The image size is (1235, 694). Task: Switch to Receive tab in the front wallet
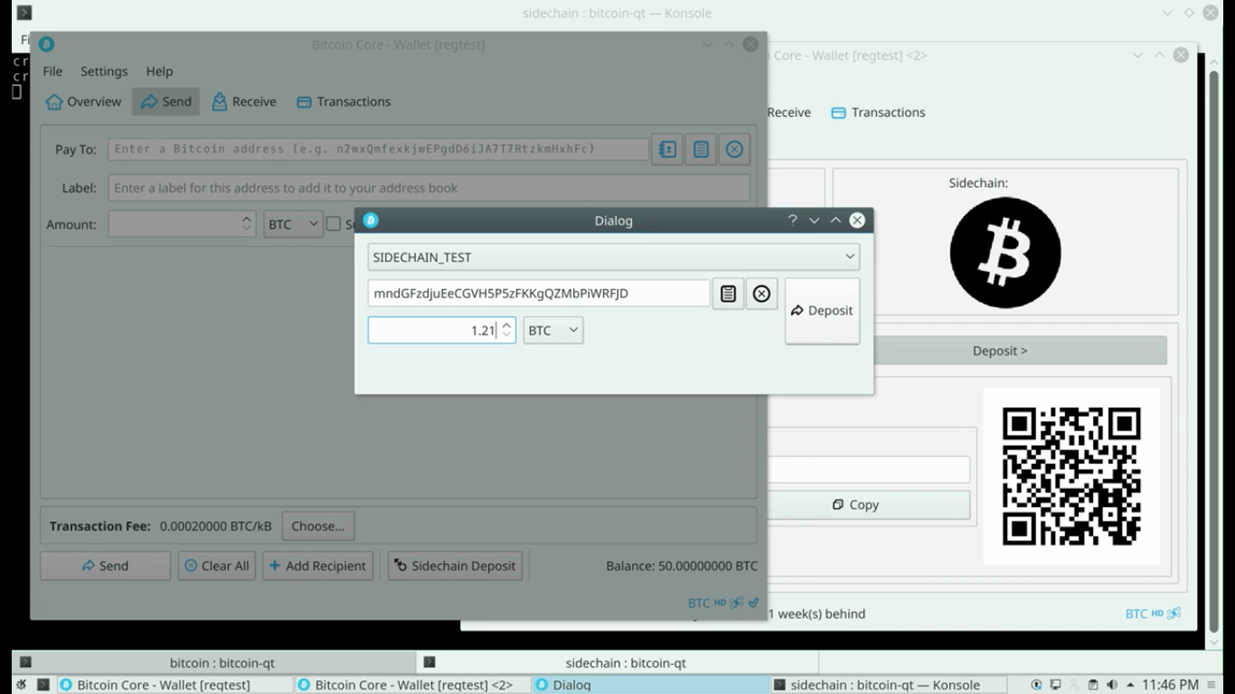tap(244, 102)
